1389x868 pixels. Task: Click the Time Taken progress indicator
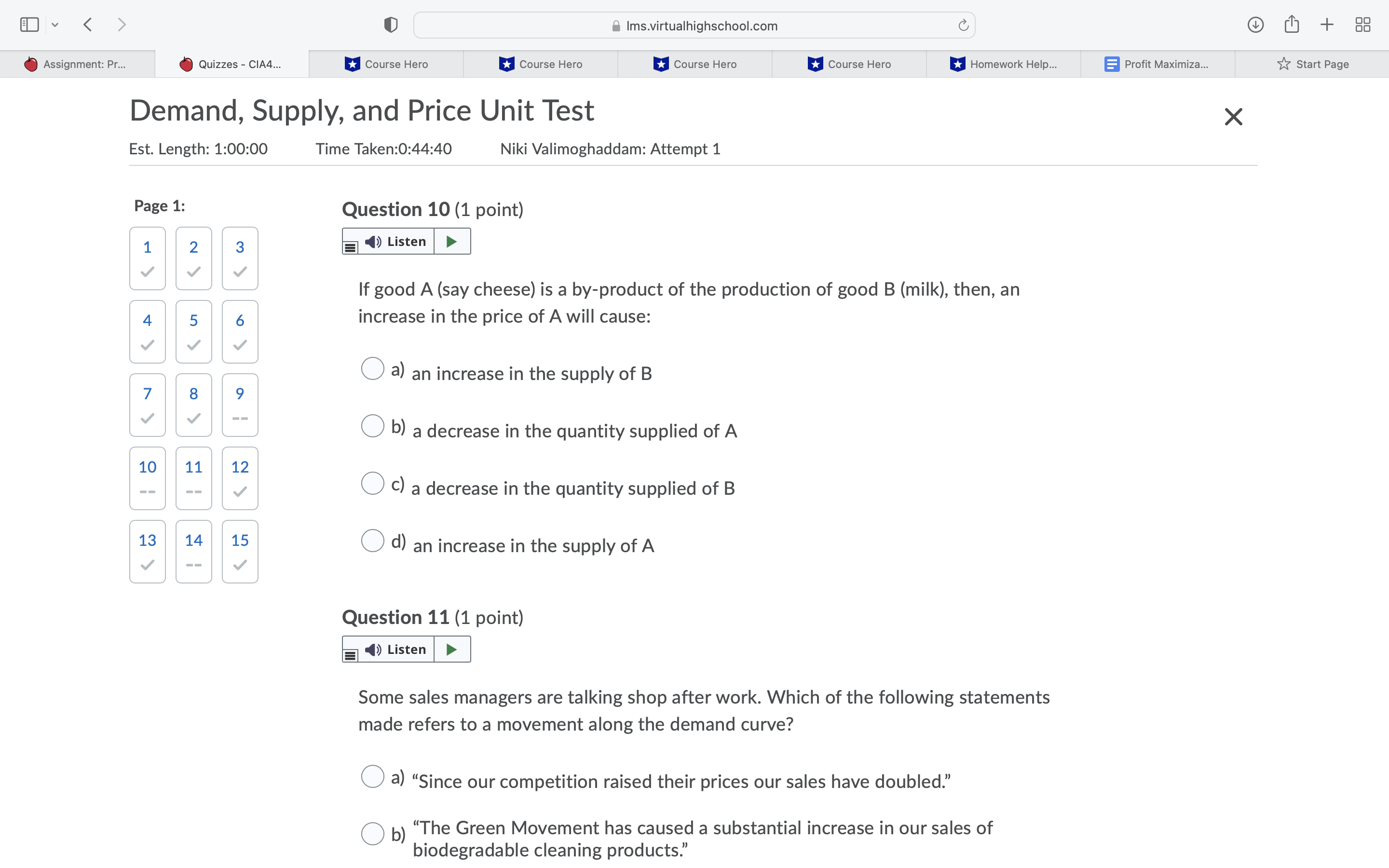click(x=383, y=149)
